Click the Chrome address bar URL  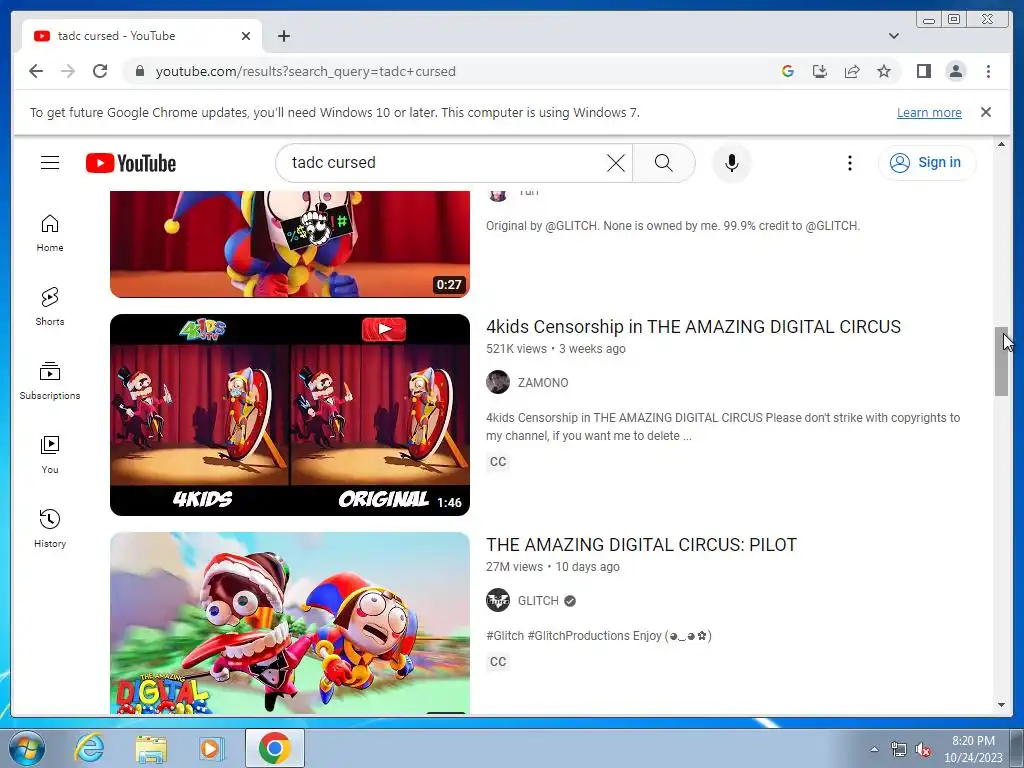click(306, 71)
